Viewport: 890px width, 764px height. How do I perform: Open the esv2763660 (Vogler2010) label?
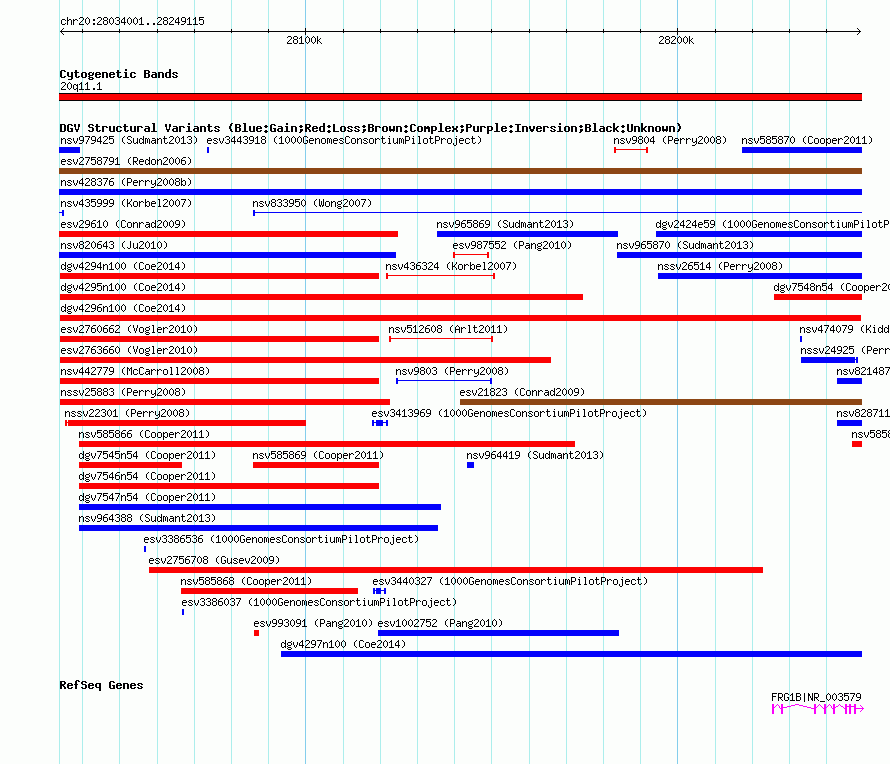click(x=129, y=350)
